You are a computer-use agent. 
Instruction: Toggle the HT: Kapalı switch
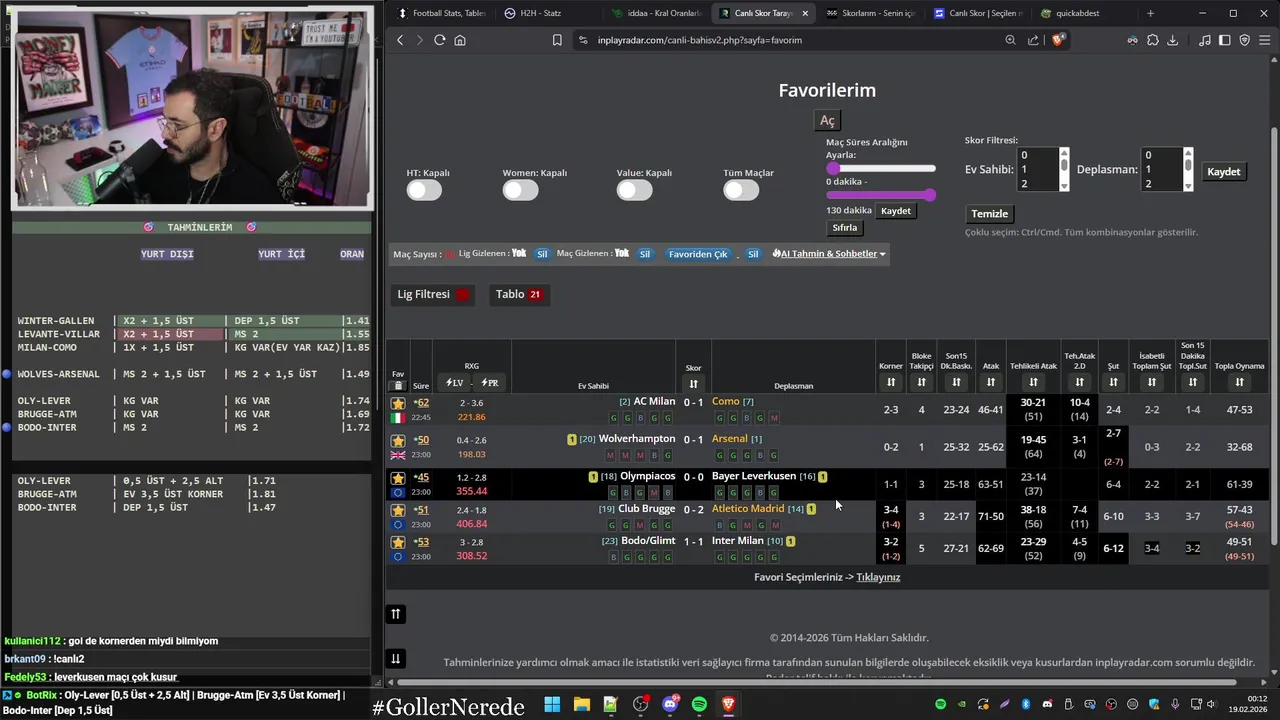pos(424,190)
